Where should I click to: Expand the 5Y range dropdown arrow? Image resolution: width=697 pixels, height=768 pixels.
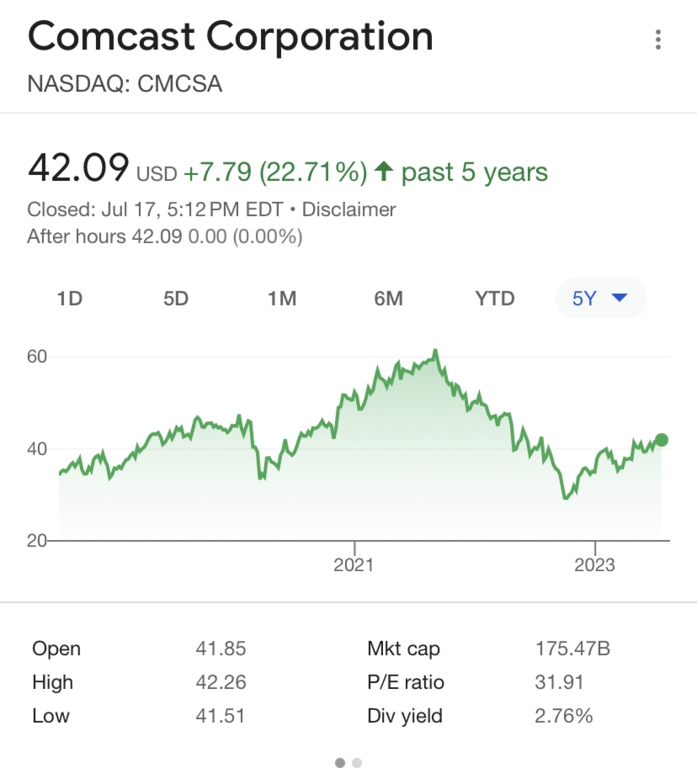620,297
